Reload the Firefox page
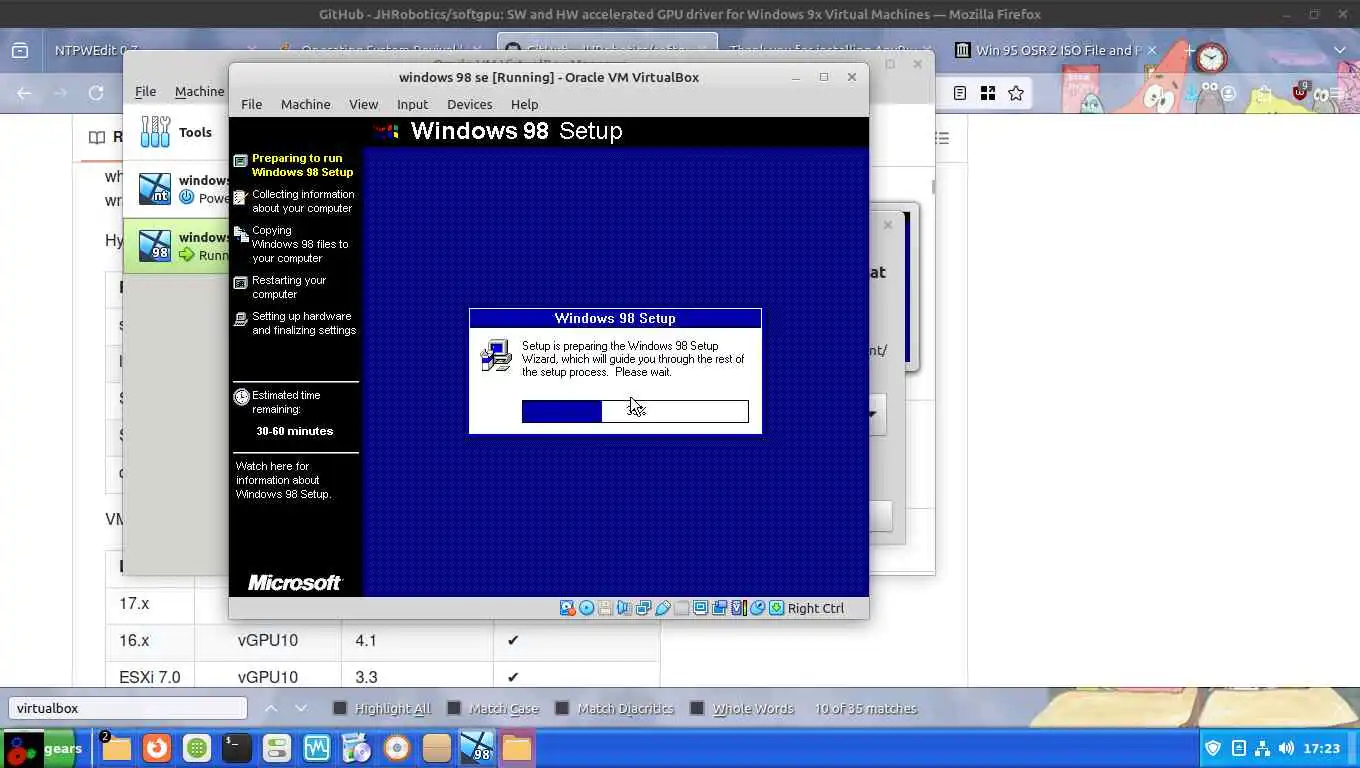Viewport: 1360px width, 768px height. pos(96,93)
